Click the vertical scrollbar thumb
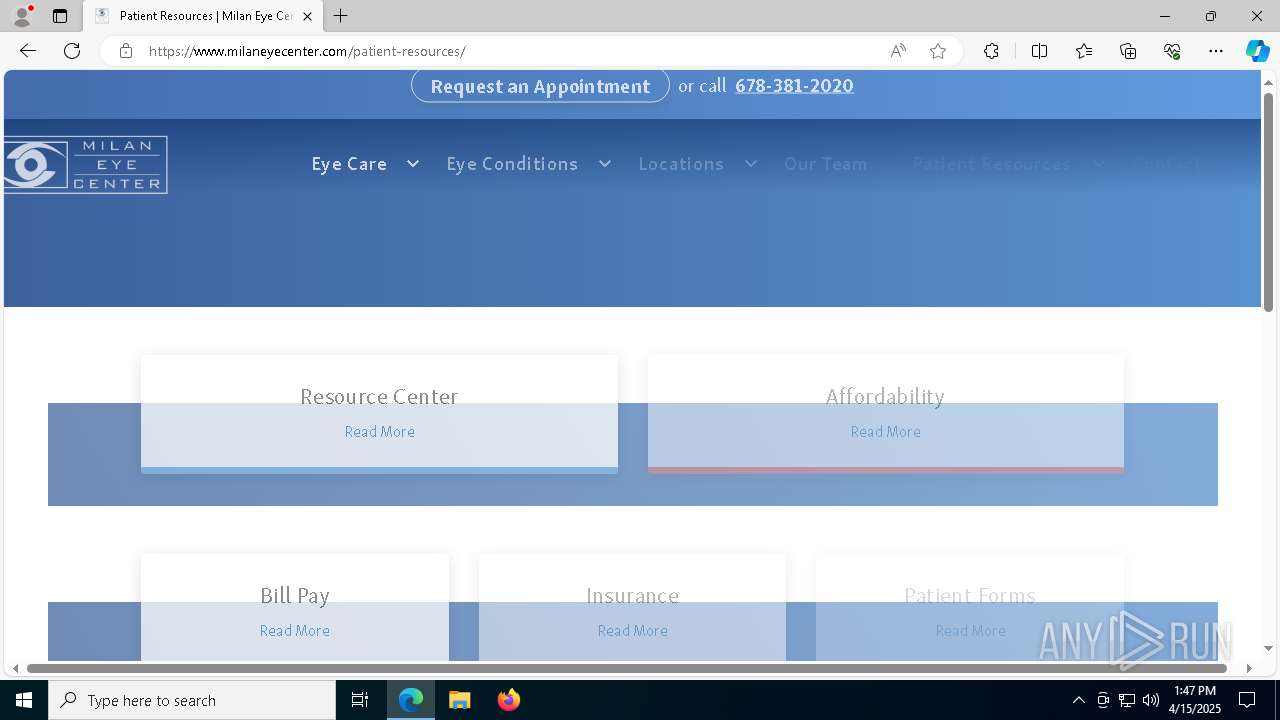This screenshot has width=1280, height=720. [1268, 203]
